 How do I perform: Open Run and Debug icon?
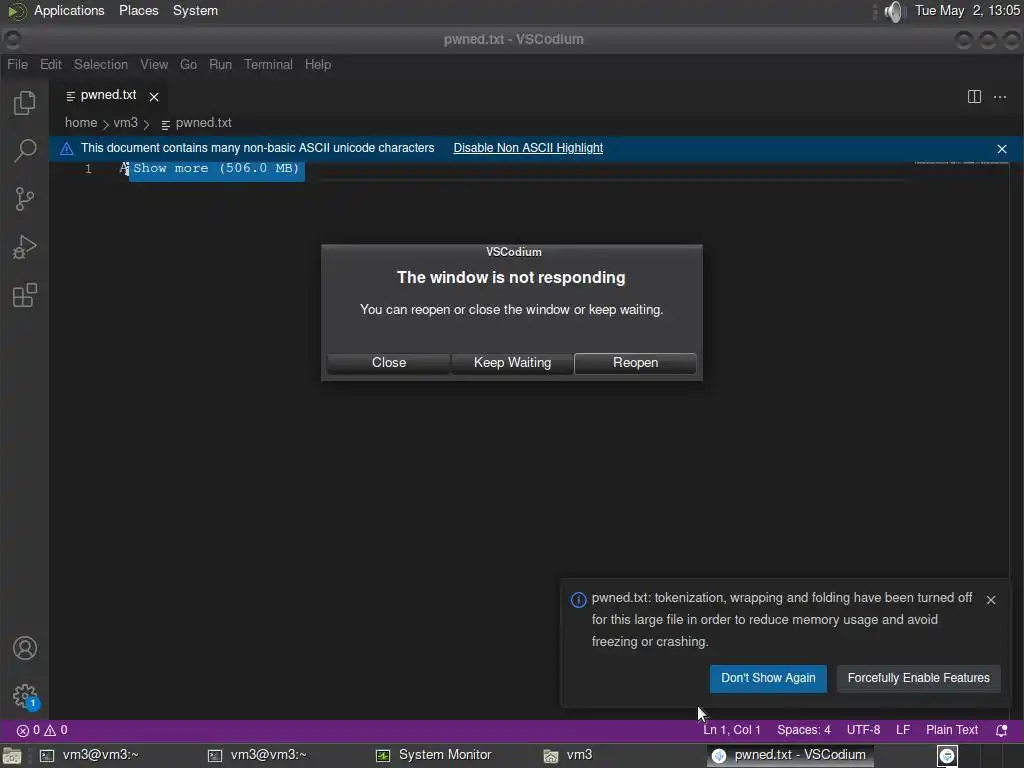point(24,247)
